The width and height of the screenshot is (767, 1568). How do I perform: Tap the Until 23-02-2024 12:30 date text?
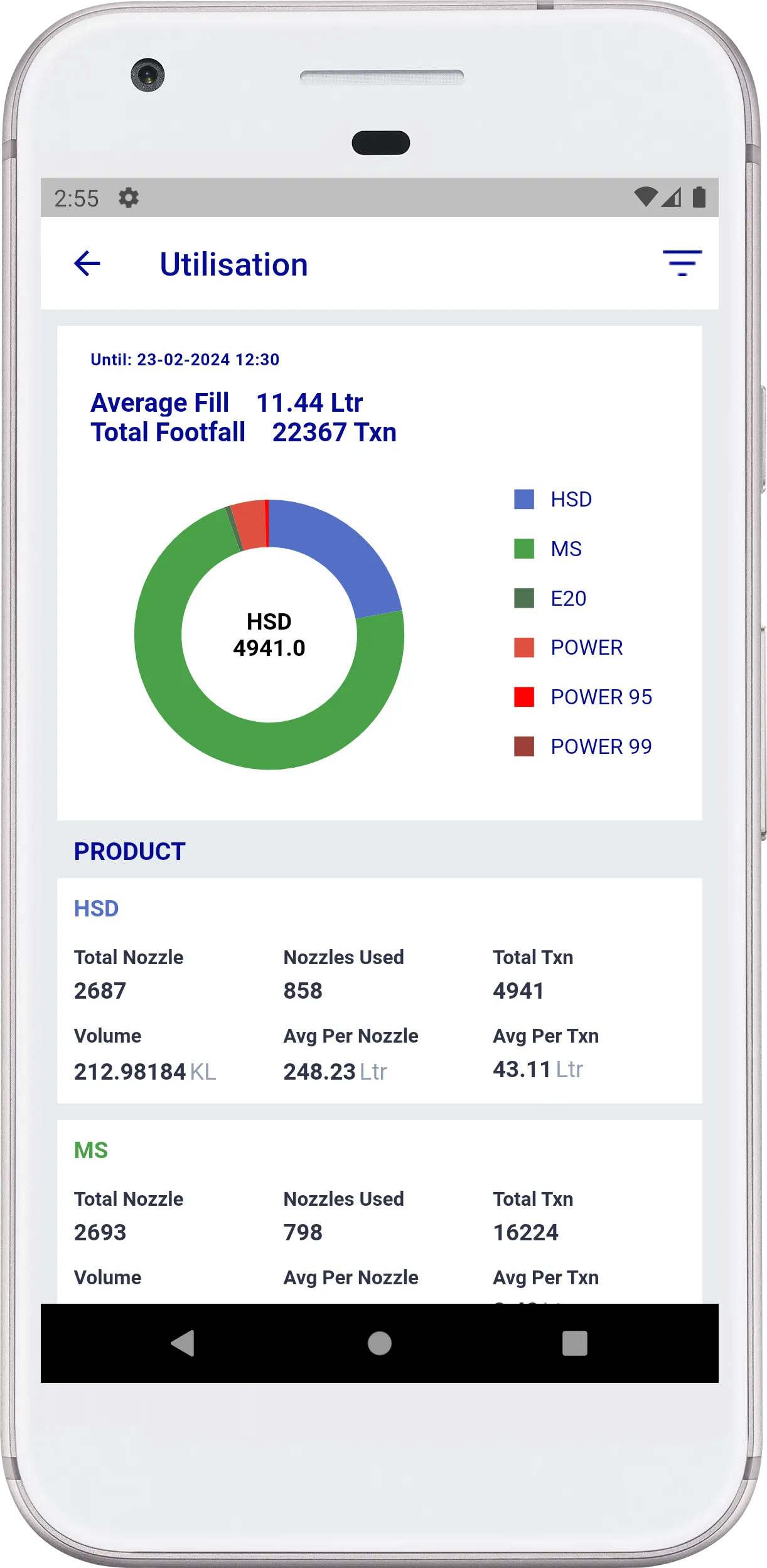point(185,360)
